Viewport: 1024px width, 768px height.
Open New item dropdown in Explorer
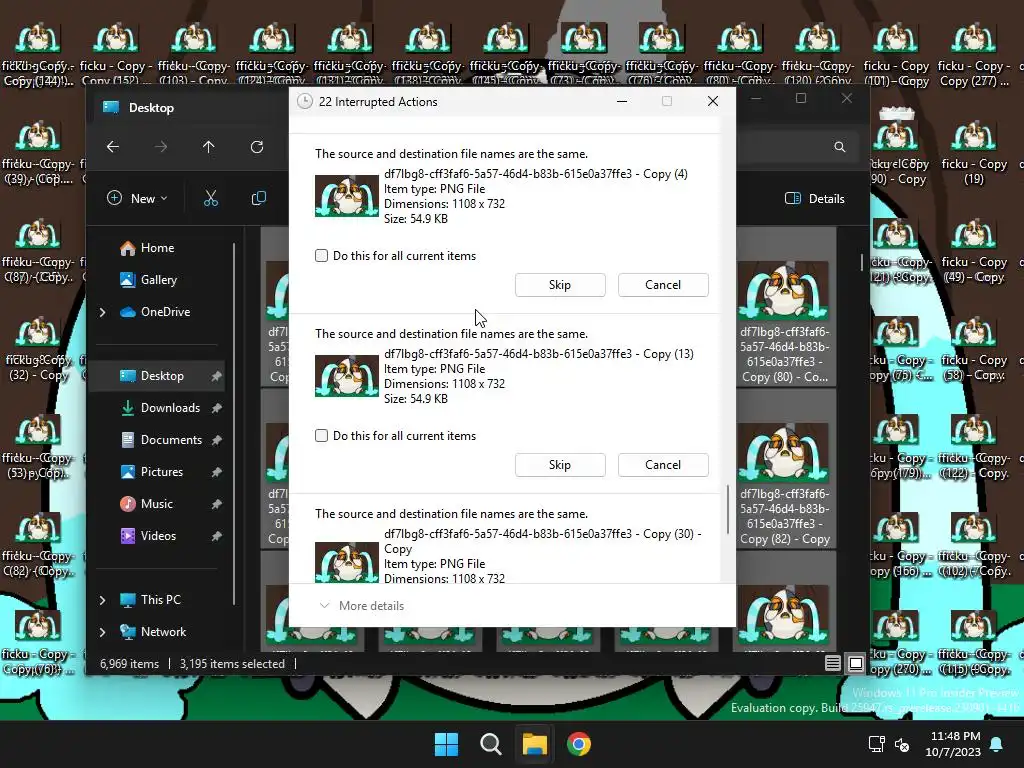[x=137, y=199]
